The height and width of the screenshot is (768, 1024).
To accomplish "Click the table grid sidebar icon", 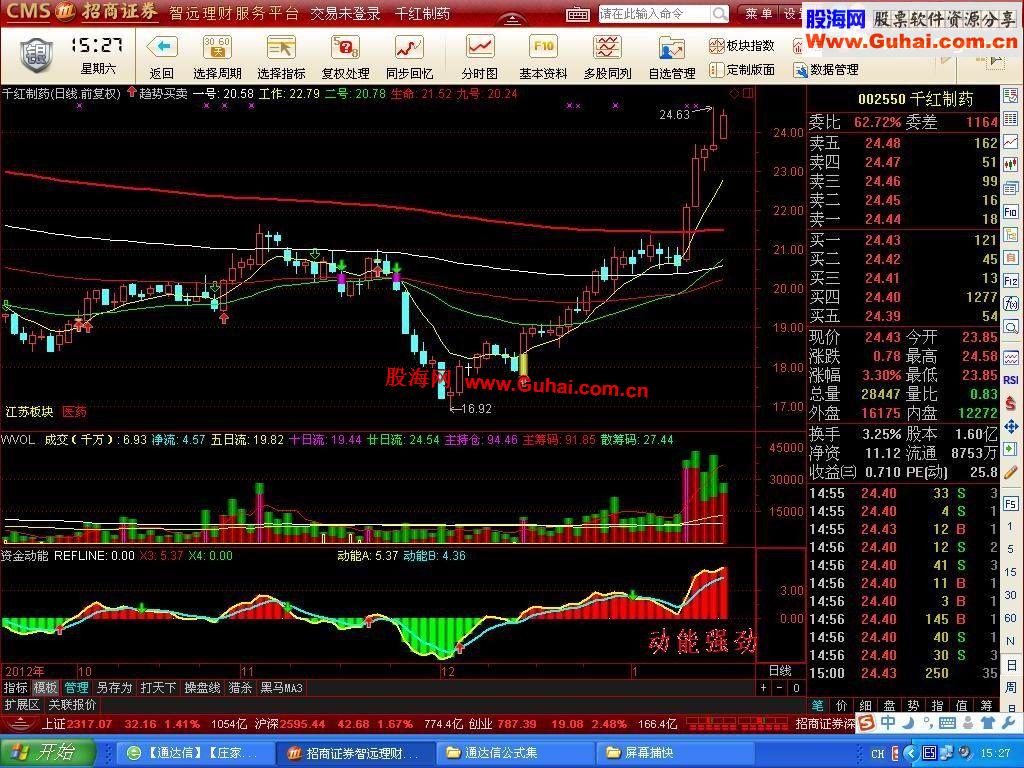I will (1010, 118).
